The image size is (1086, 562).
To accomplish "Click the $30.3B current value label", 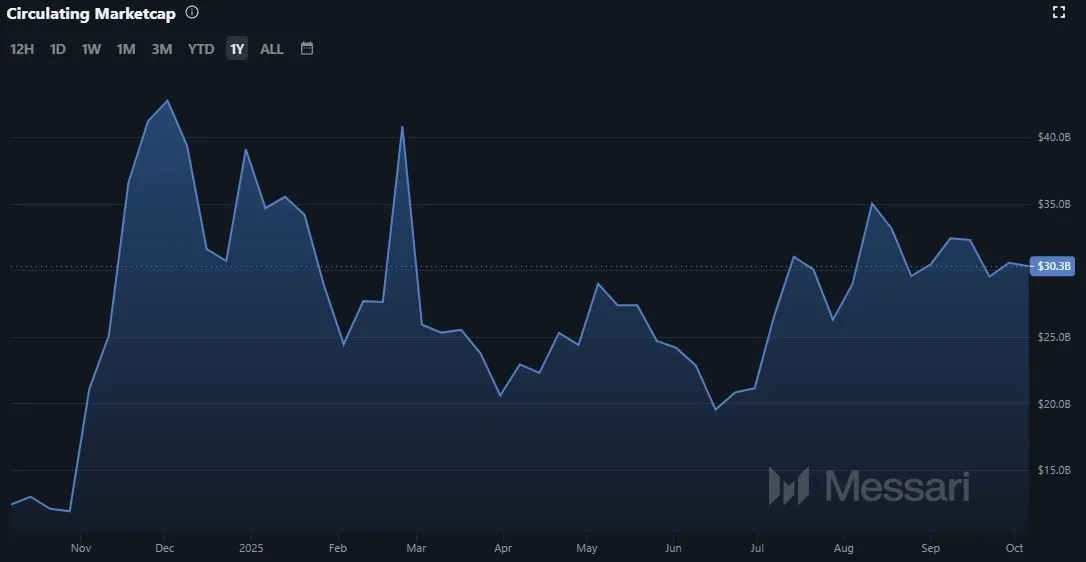I will click(1055, 267).
